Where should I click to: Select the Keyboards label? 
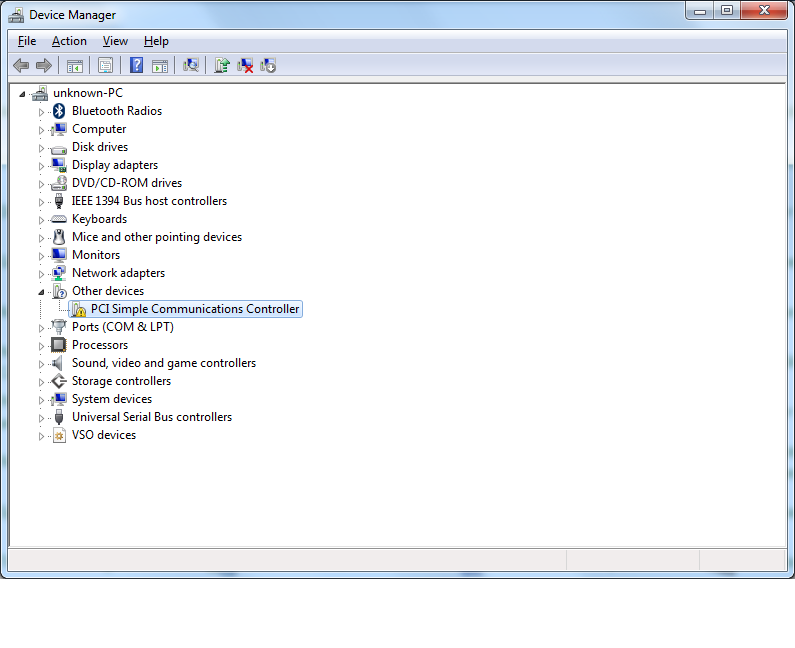tap(99, 219)
